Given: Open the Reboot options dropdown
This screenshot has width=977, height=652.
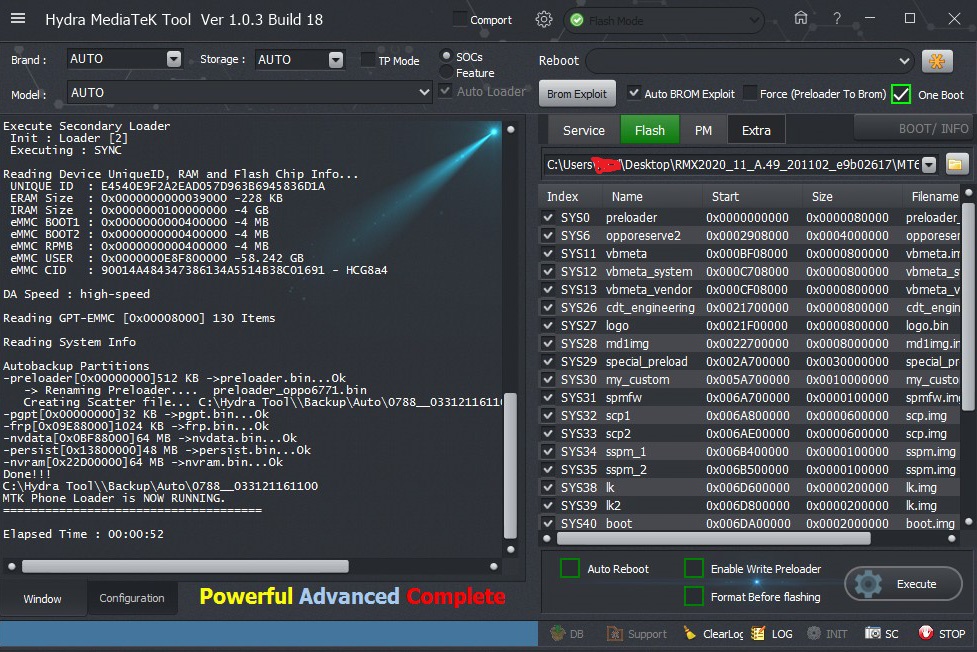Looking at the screenshot, I should [904, 61].
